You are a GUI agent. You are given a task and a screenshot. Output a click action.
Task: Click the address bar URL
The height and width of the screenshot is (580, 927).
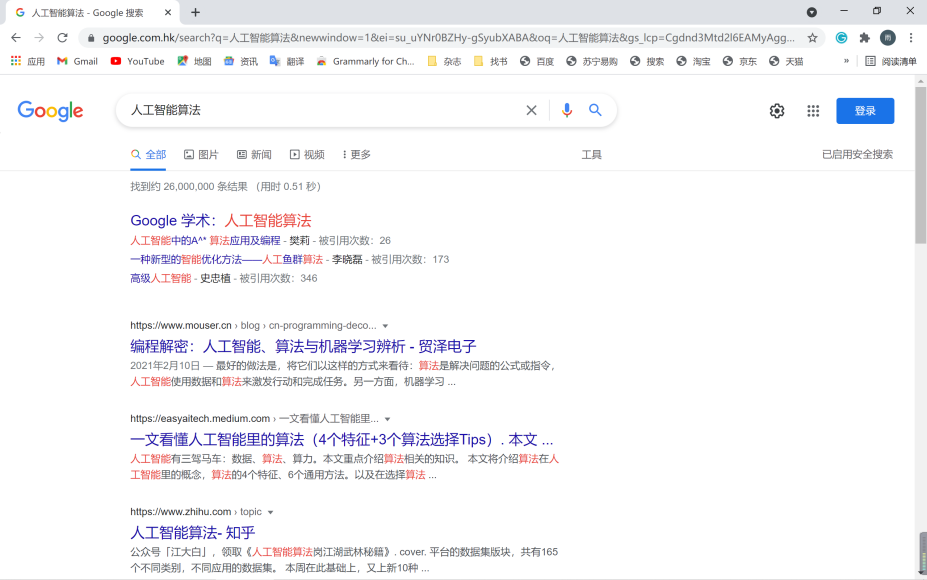tap(448, 38)
